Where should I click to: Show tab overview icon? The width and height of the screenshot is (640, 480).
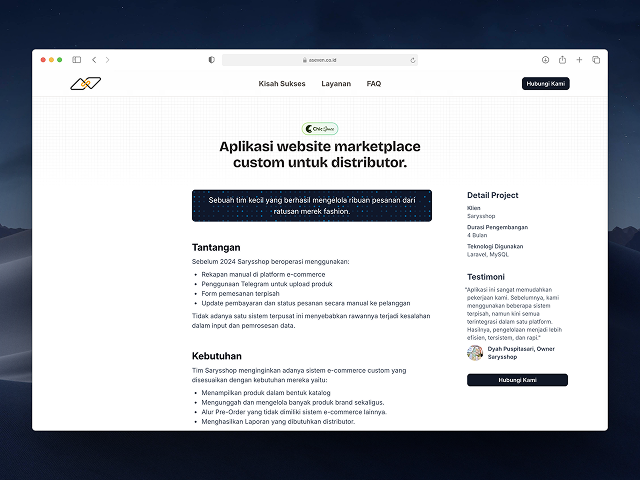596,60
